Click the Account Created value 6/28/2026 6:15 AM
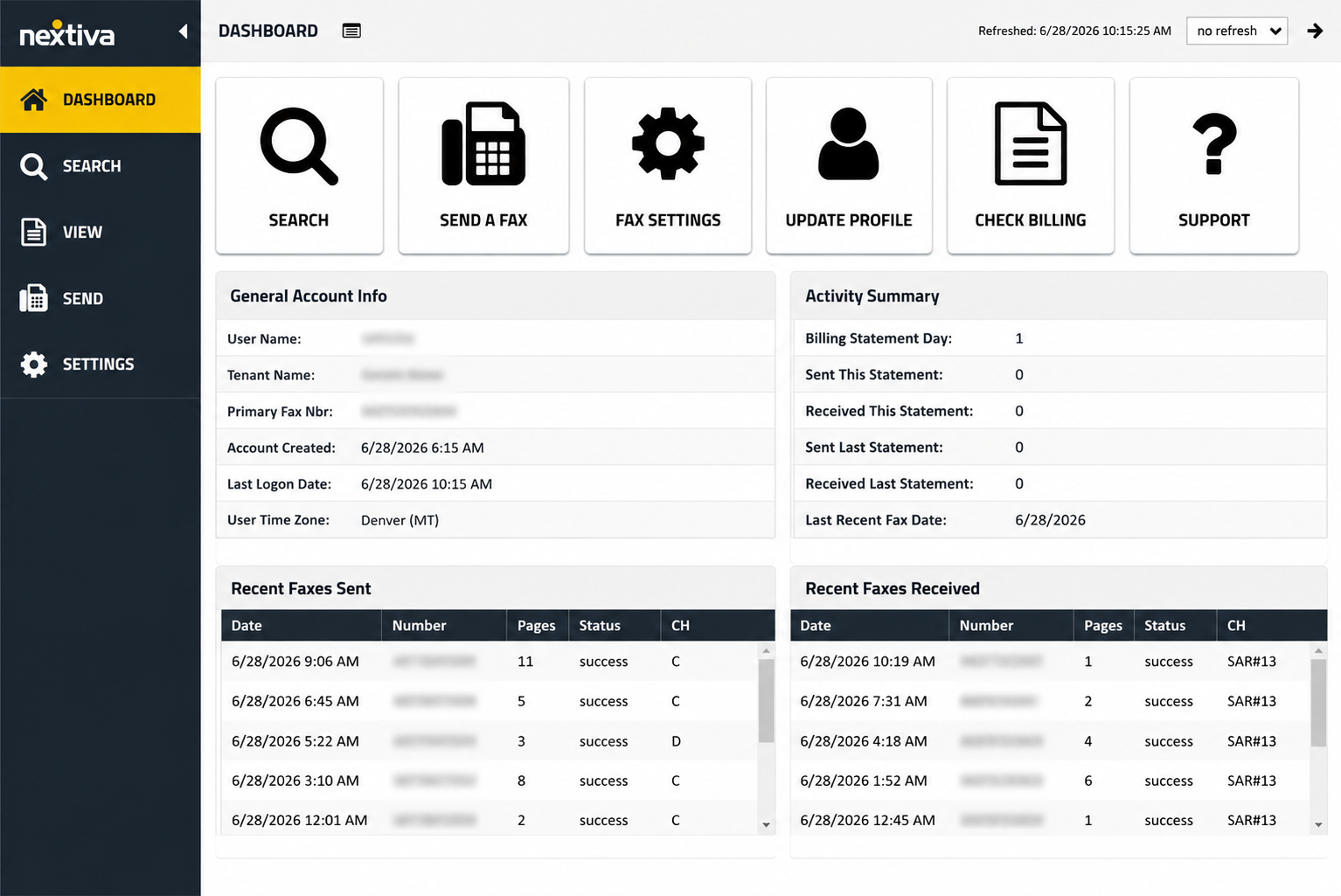The width and height of the screenshot is (1341, 896). [x=422, y=448]
